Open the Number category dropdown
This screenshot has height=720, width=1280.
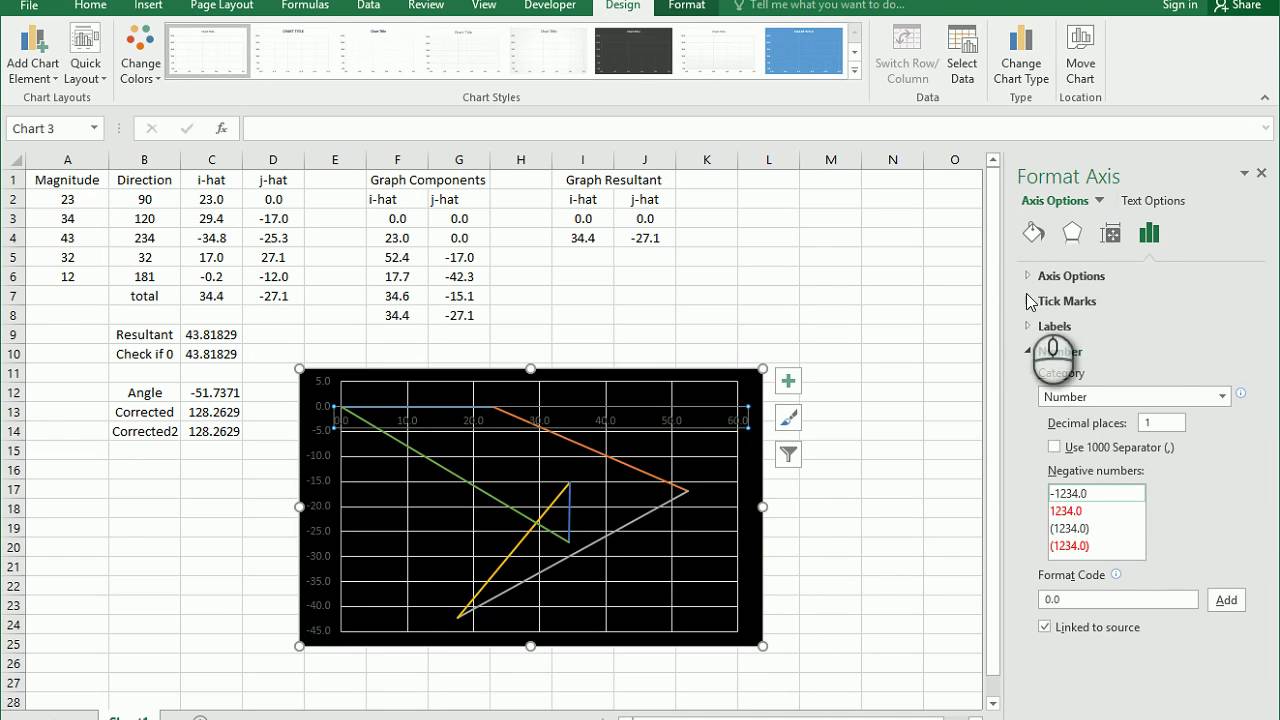coord(1133,397)
